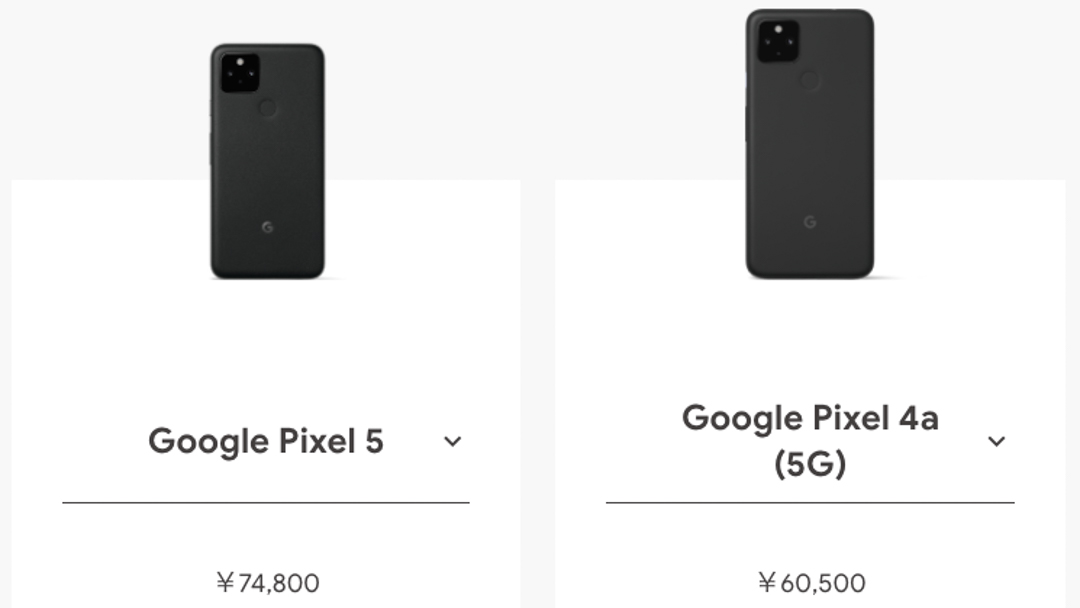Click the G logo on the Pixel 5
The width and height of the screenshot is (1080, 608).
tap(267, 227)
